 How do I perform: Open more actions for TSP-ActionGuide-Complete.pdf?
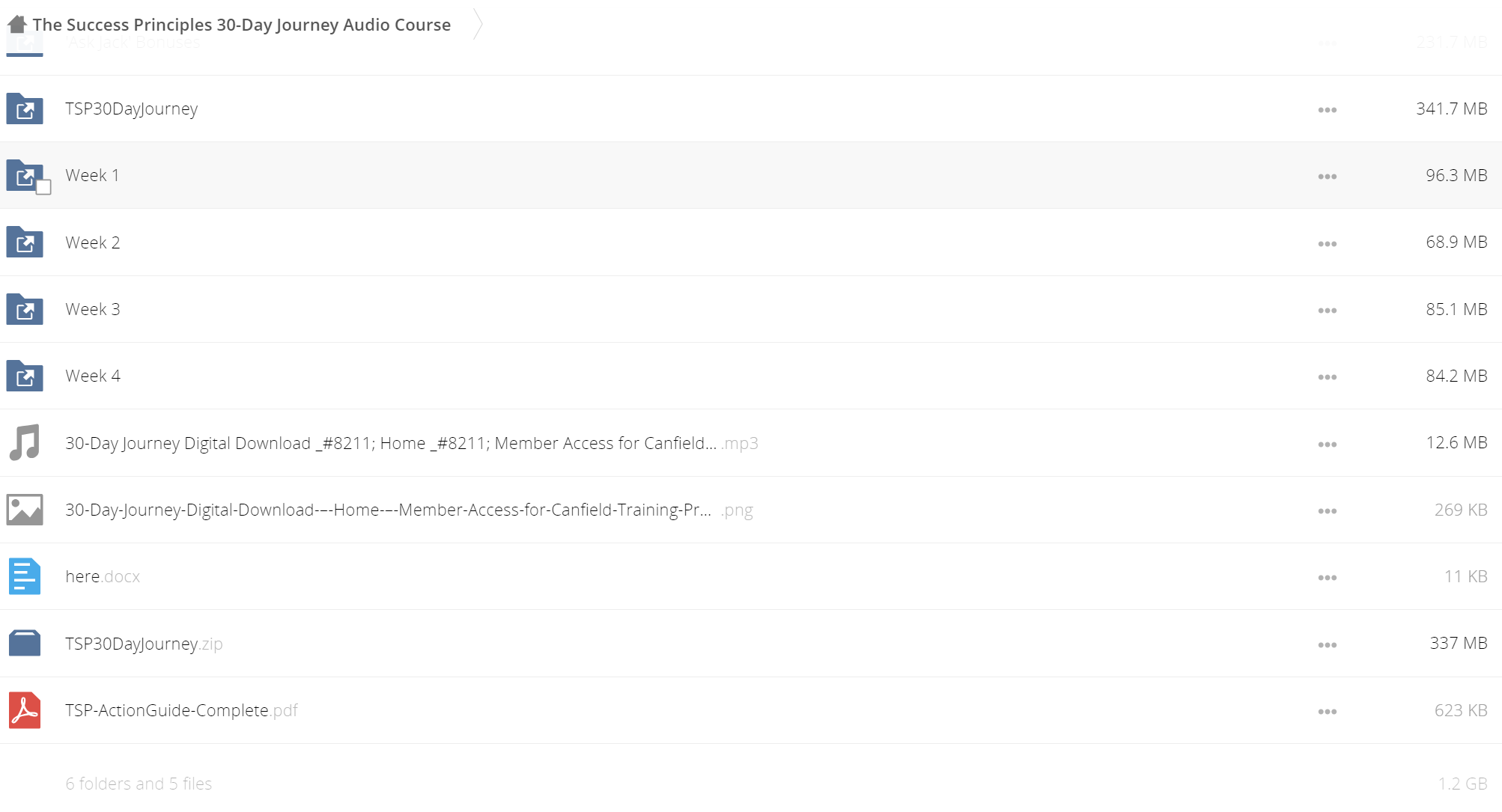point(1328,712)
